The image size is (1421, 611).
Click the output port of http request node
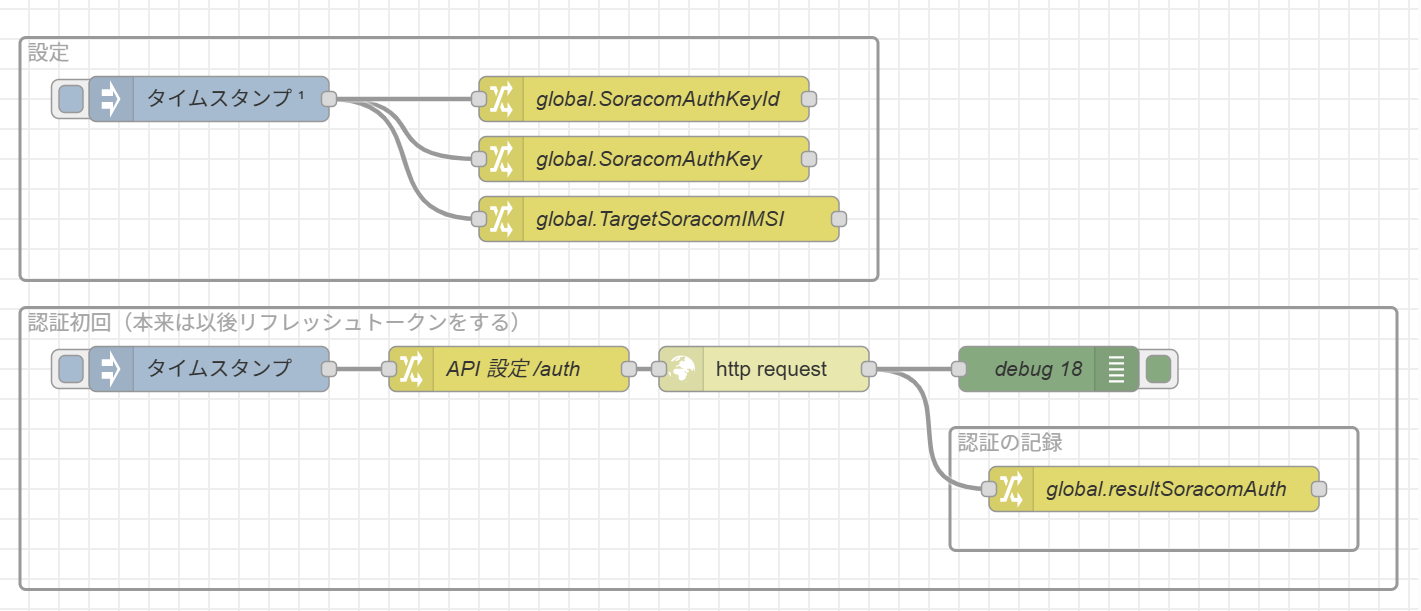tap(869, 369)
